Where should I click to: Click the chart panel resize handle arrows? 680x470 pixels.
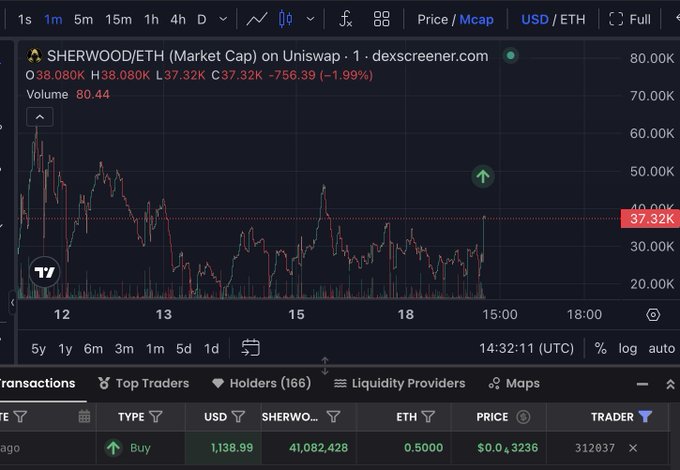tap(324, 366)
